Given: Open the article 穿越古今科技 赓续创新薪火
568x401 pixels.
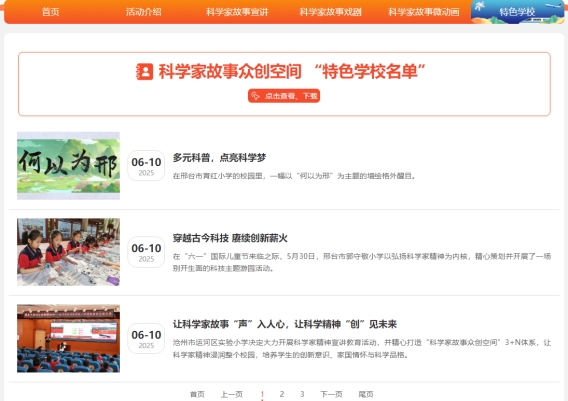Looking at the screenshot, I should point(230,238).
